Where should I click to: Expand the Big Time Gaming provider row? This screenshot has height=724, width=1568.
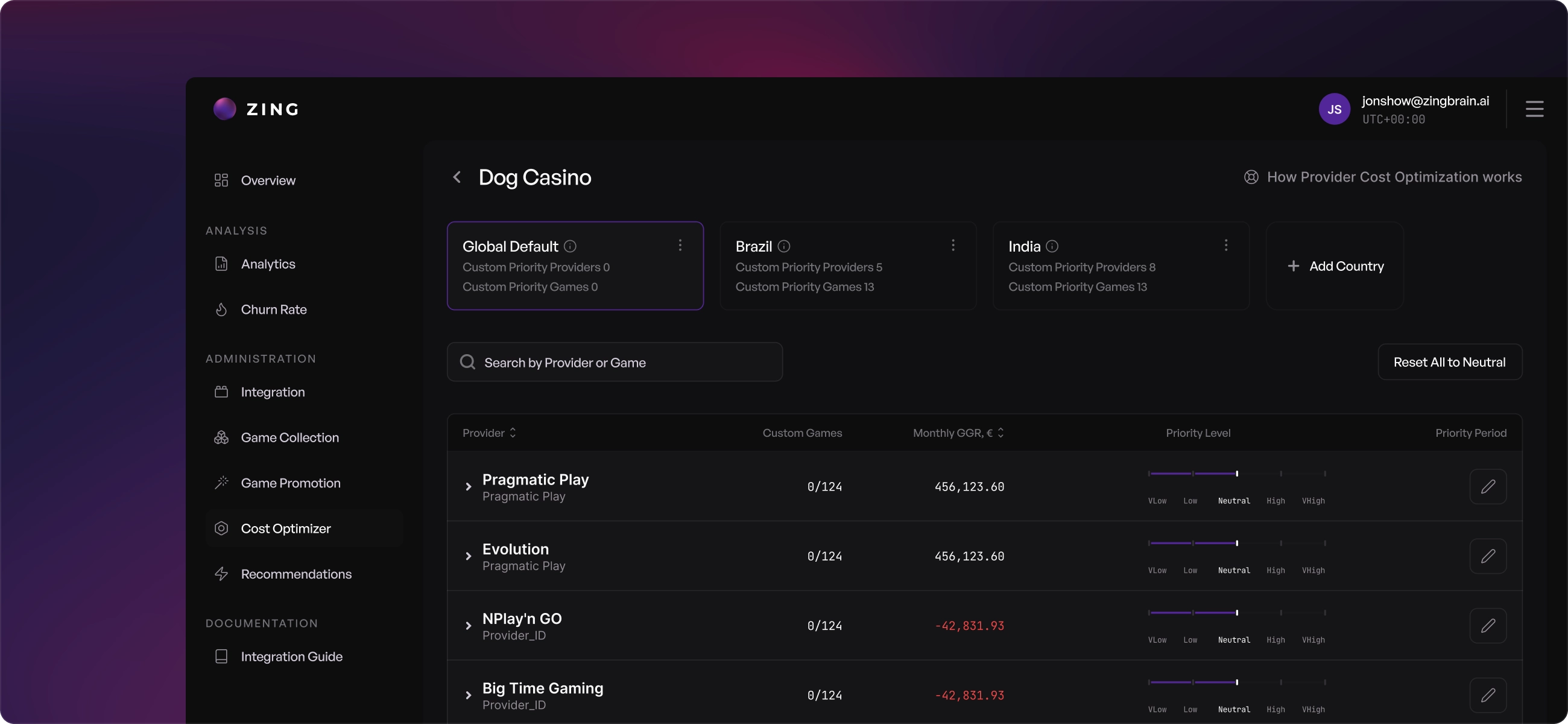point(468,695)
